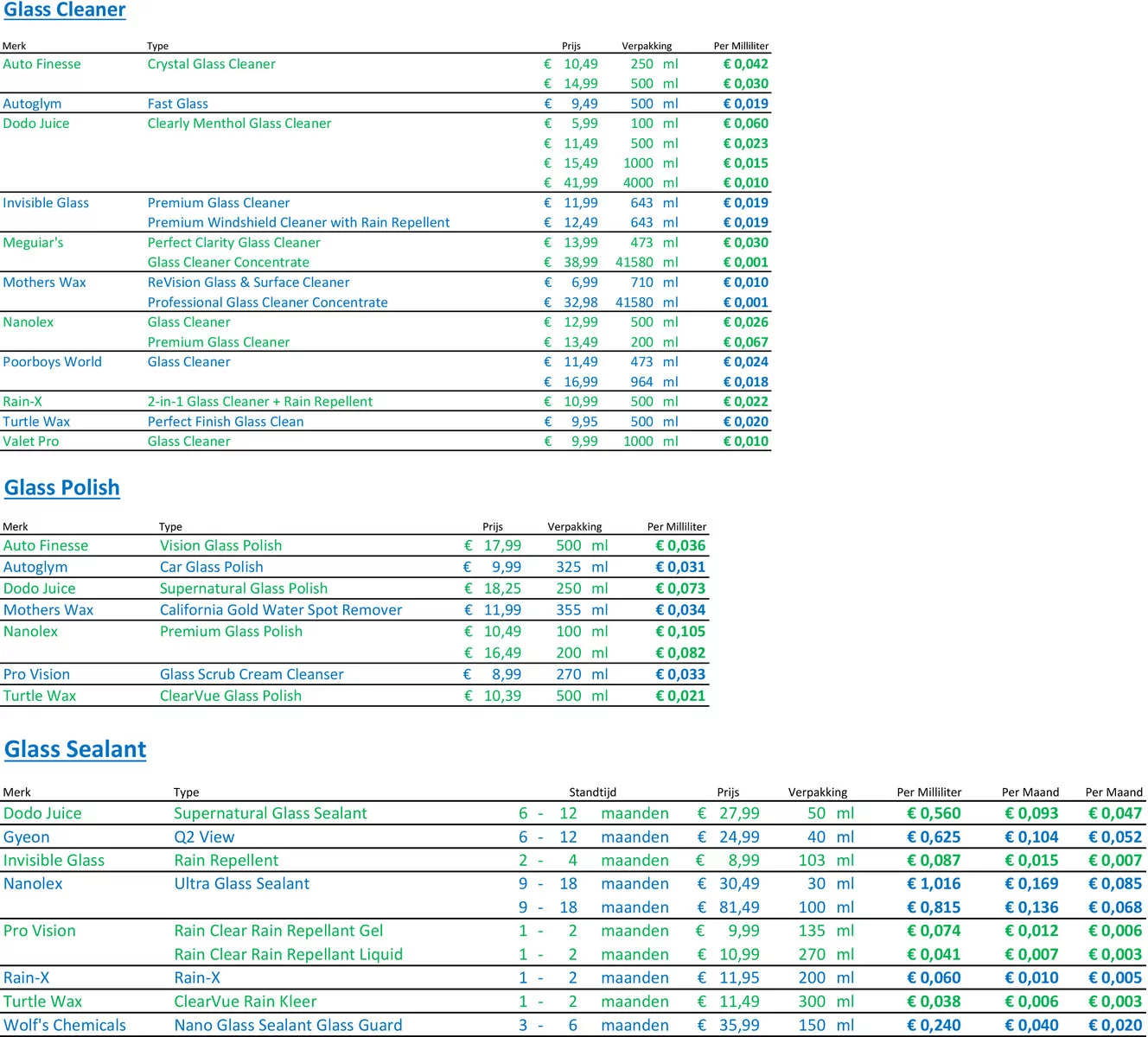This screenshot has height=1037, width=1148.
Task: Click the Car Glass Polish cell
Action: click(x=212, y=568)
